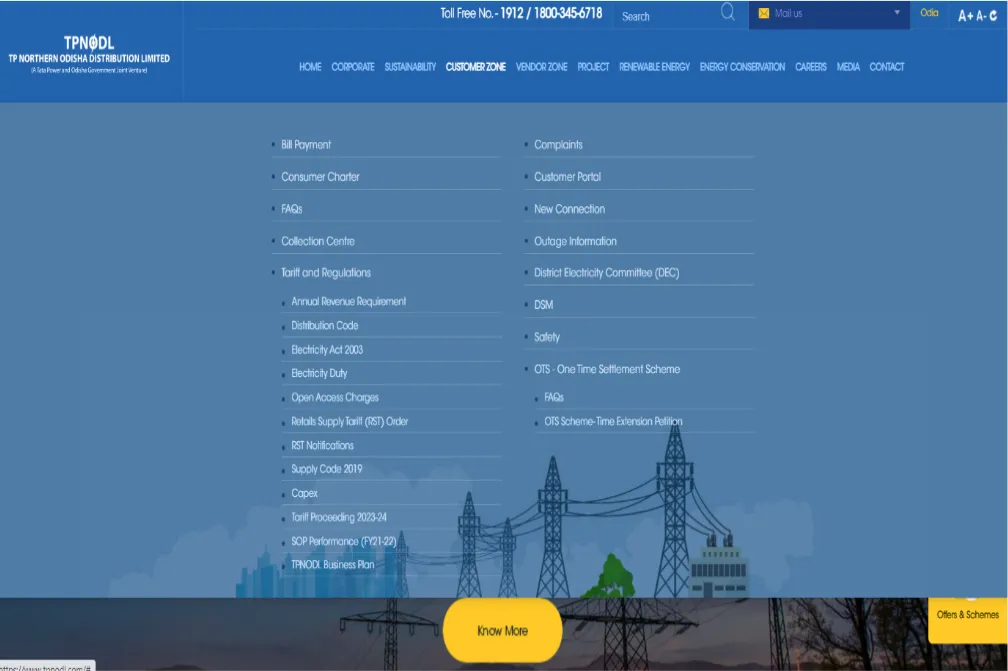Click the A- decrease font size icon
Viewport: 1008px width, 671px height.
pos(981,15)
